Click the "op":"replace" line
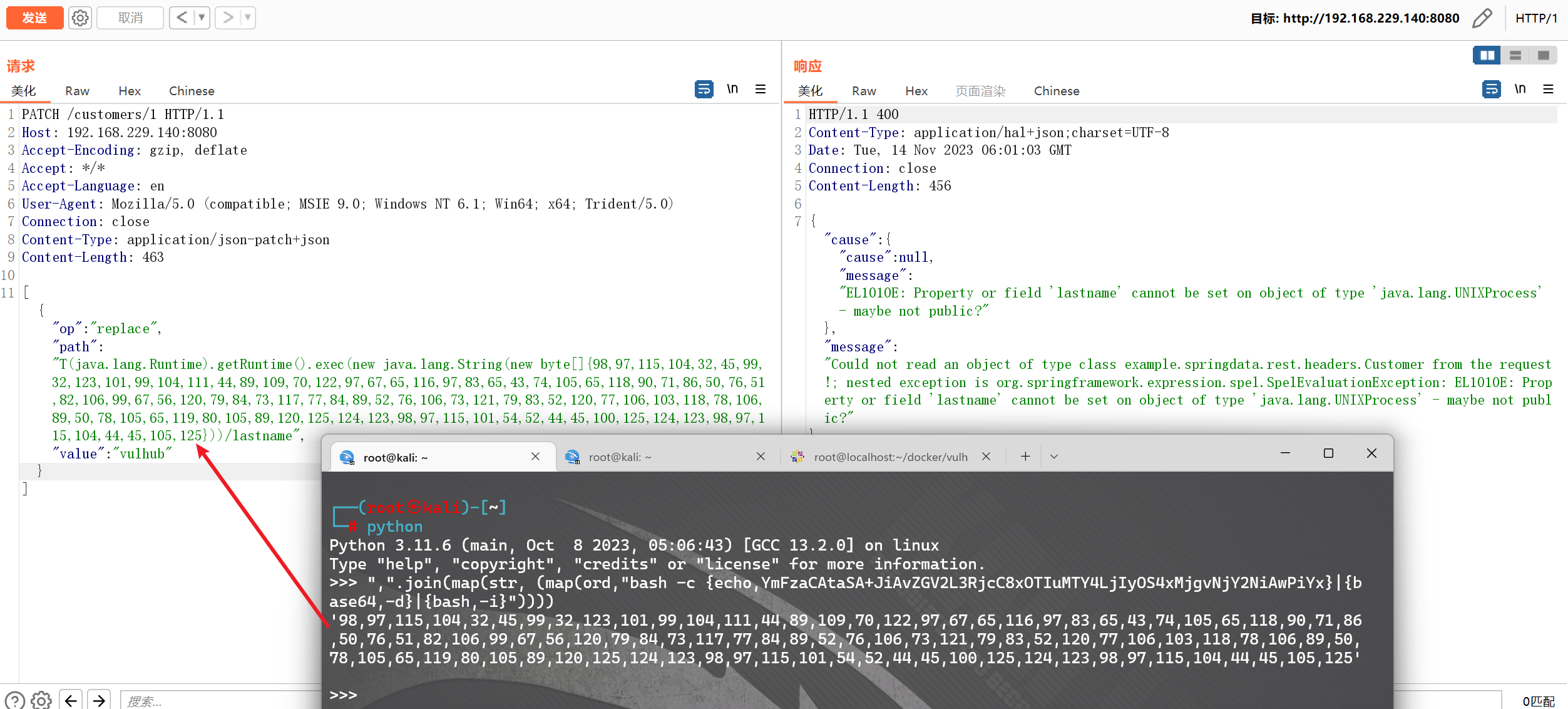Image resolution: width=1568 pixels, height=709 pixels. click(107, 329)
